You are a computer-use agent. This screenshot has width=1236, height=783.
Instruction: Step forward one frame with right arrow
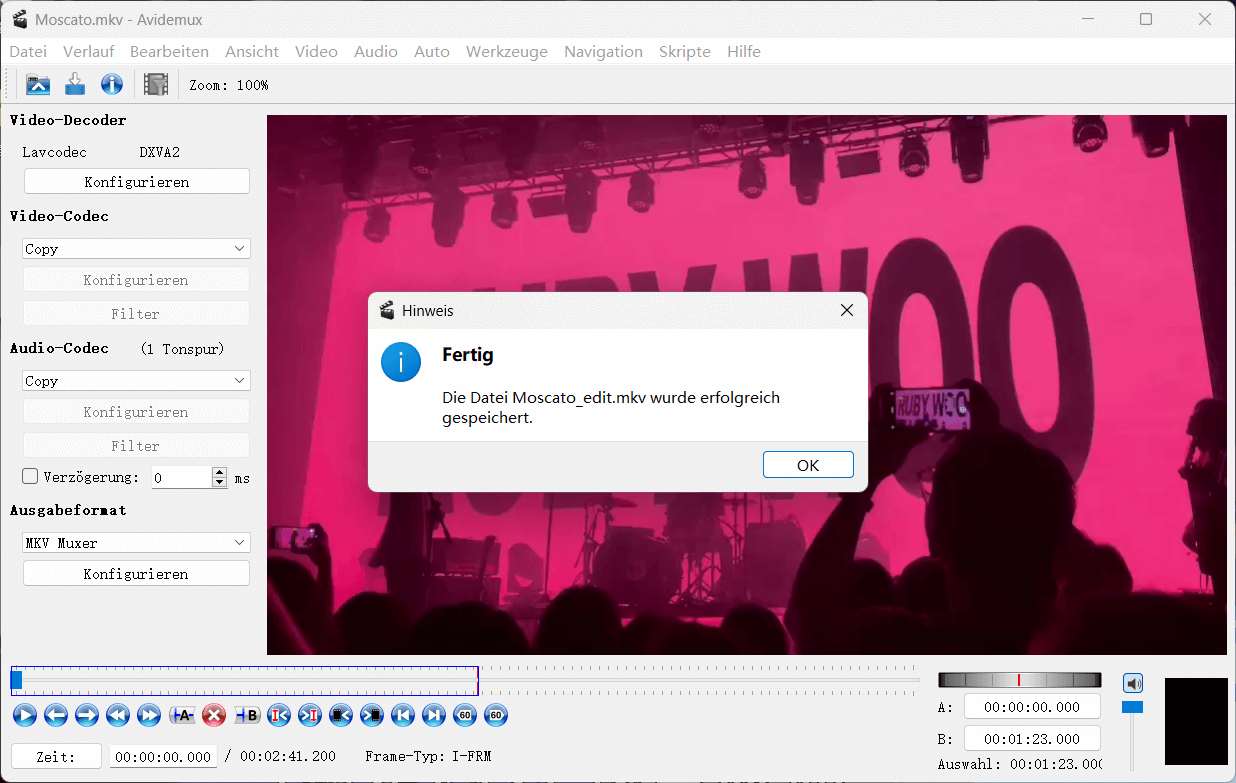pos(87,715)
